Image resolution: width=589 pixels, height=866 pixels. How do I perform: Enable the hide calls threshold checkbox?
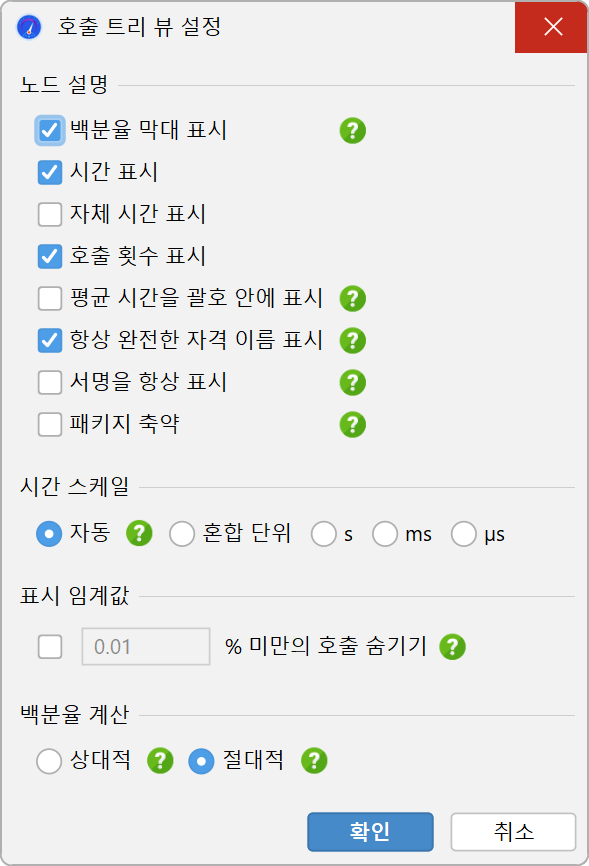pyautogui.click(x=50, y=646)
